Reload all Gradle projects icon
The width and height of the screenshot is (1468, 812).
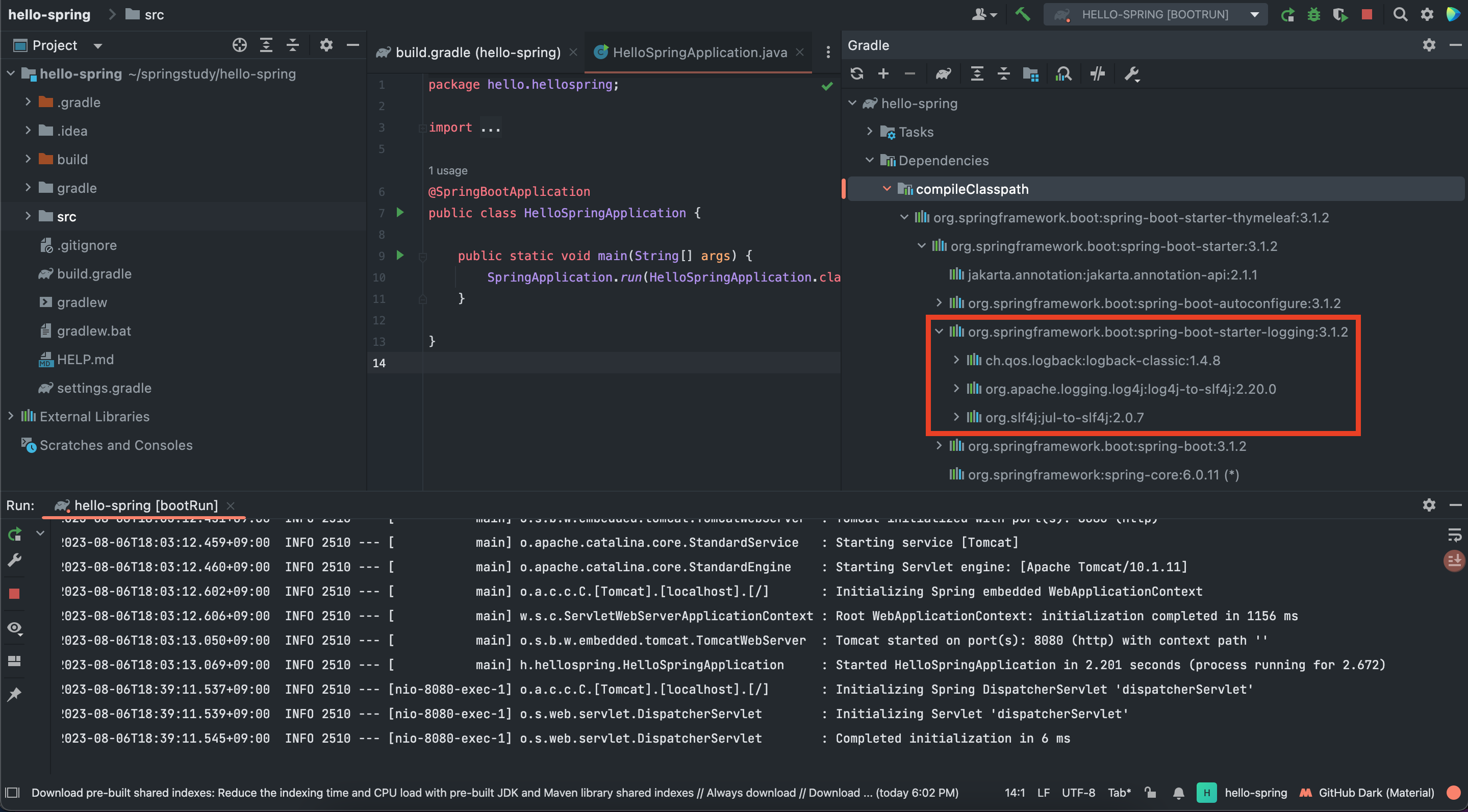click(x=856, y=73)
